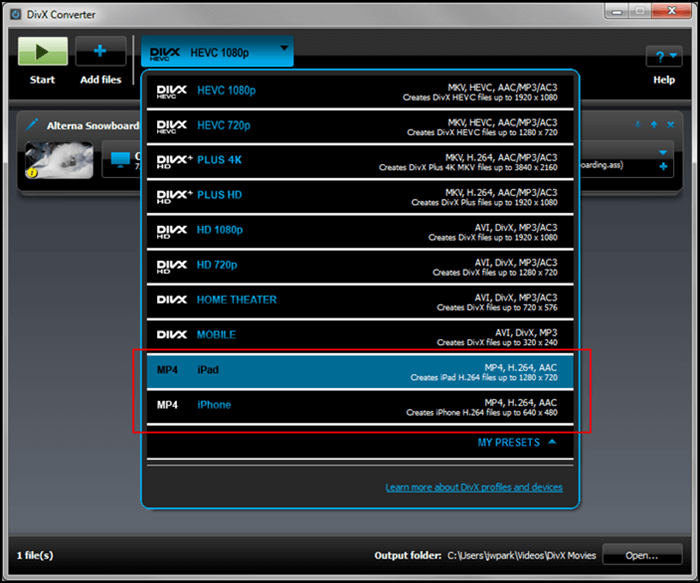The image size is (700, 583).
Task: Open the Help question mark menu
Action: pyautogui.click(x=664, y=57)
